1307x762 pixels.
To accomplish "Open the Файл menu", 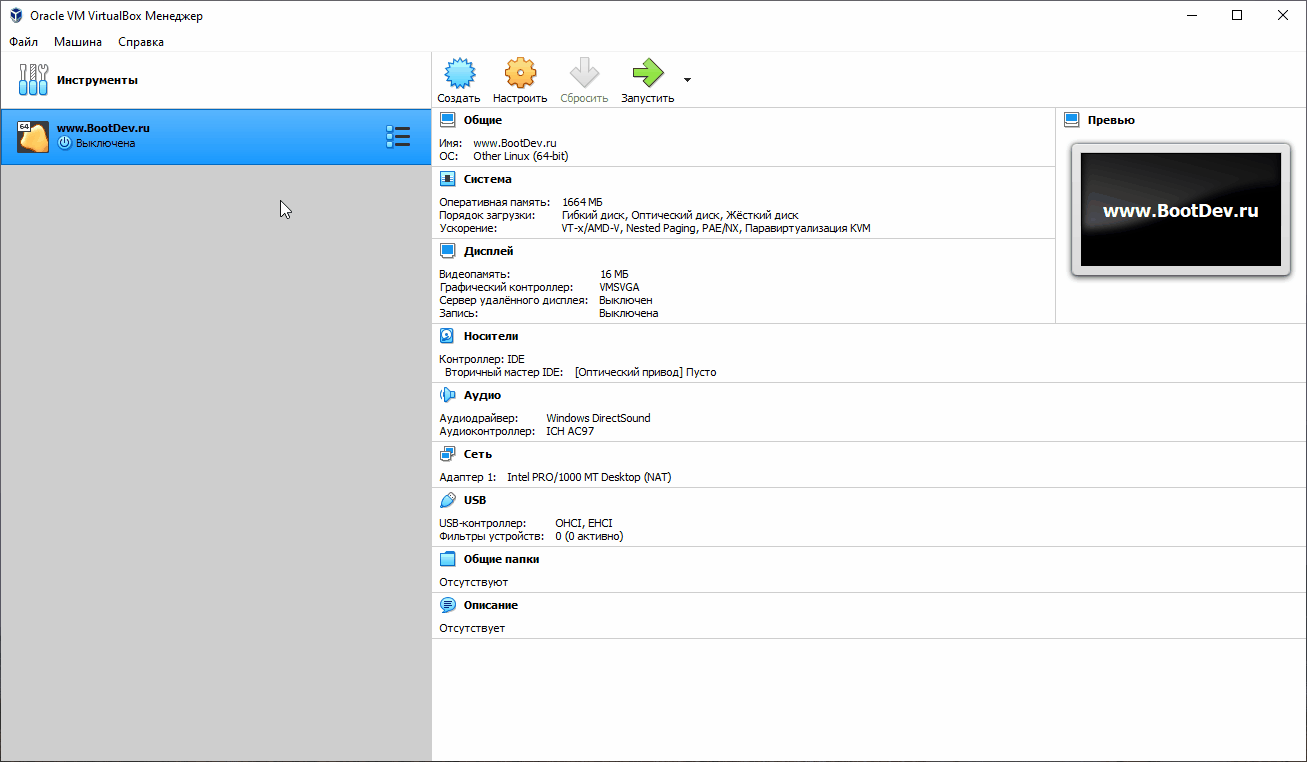I will pos(24,42).
